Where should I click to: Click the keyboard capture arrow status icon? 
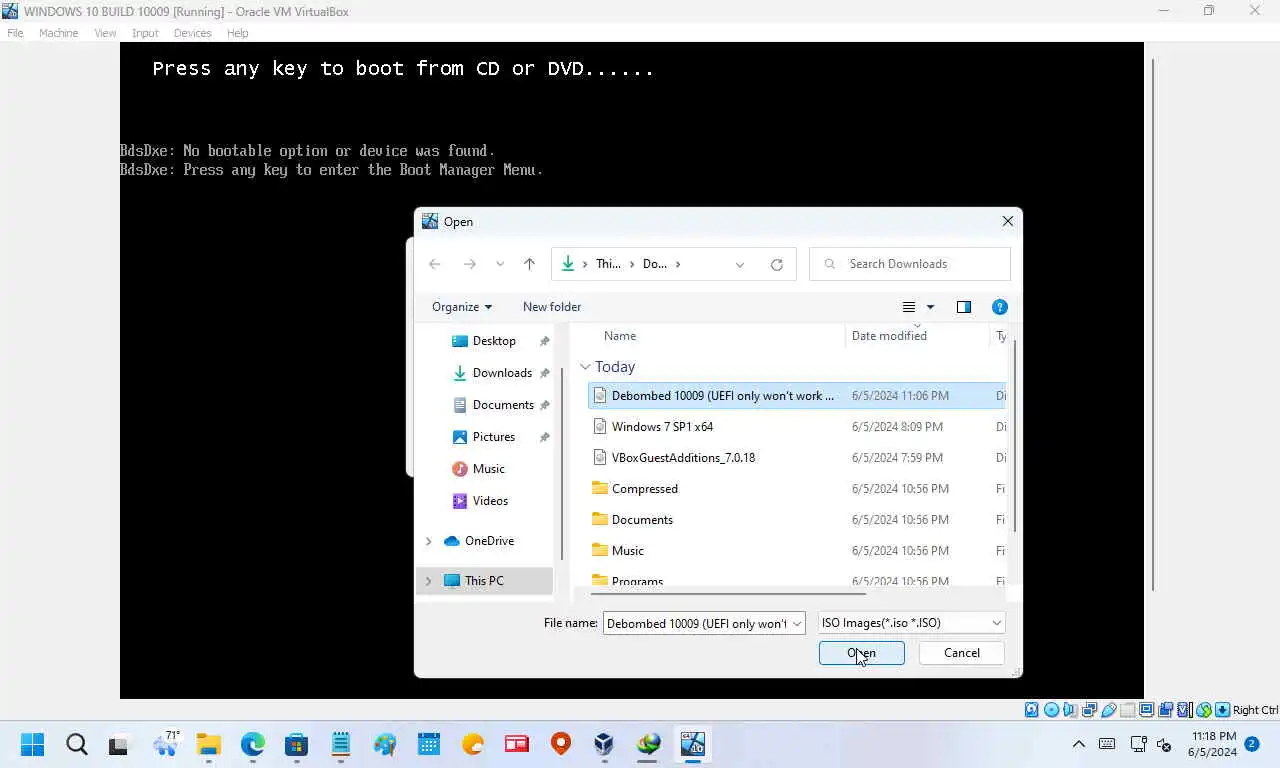(x=1222, y=710)
